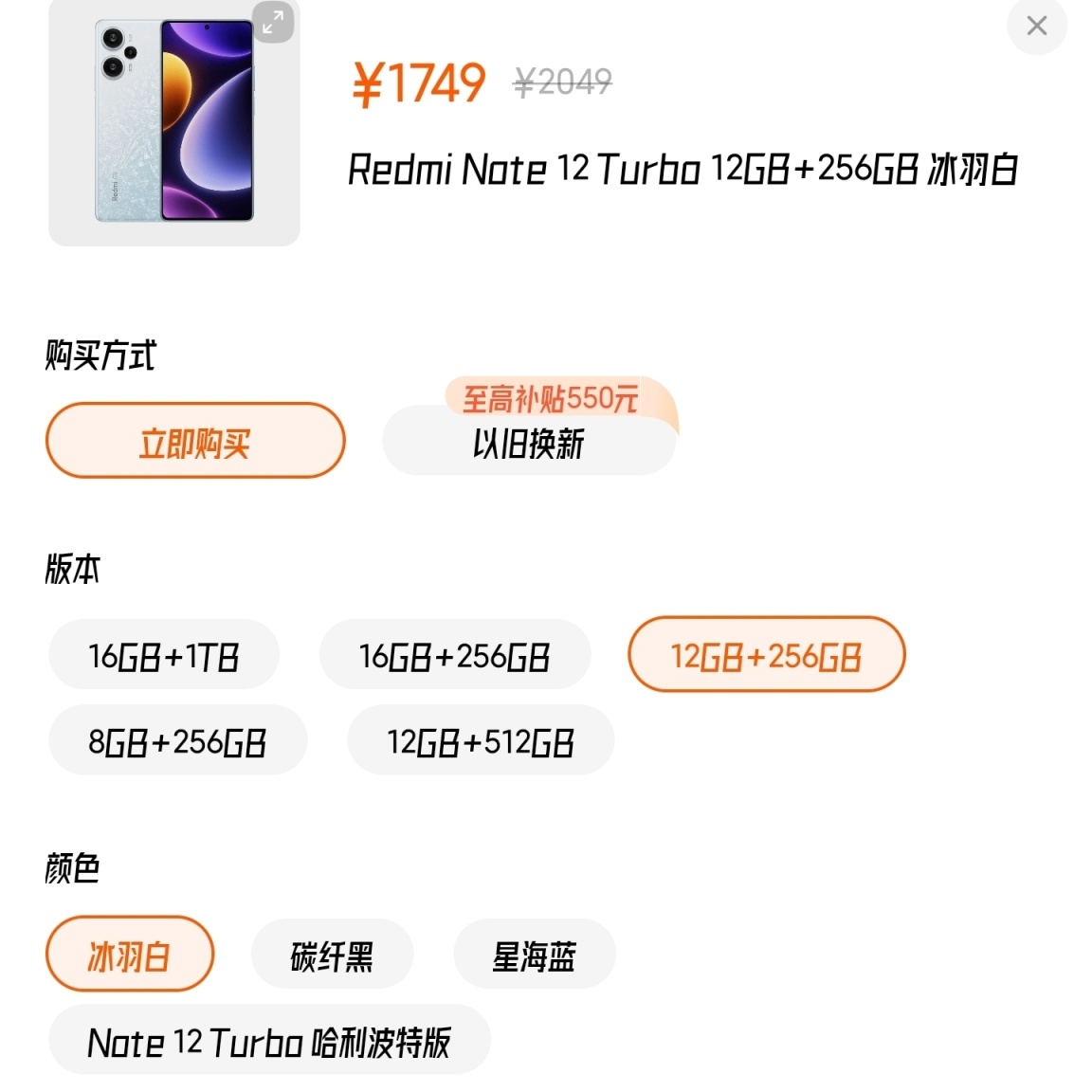
Task: Close the product options panel
Action: [1036, 26]
